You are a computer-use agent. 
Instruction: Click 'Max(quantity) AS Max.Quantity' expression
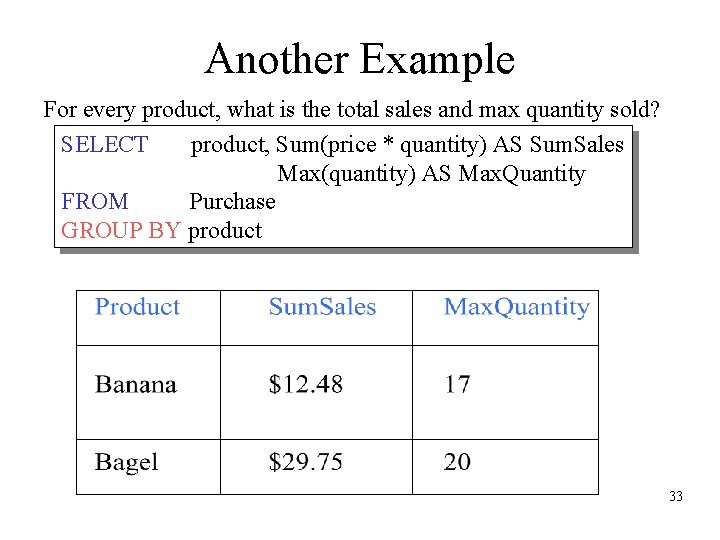[431, 174]
